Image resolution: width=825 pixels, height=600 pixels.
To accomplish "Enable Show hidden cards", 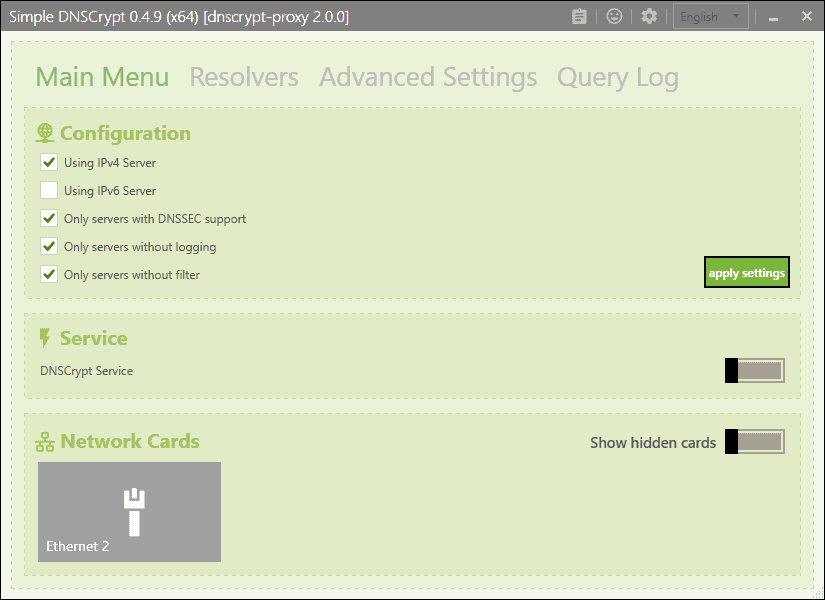I will click(x=754, y=441).
